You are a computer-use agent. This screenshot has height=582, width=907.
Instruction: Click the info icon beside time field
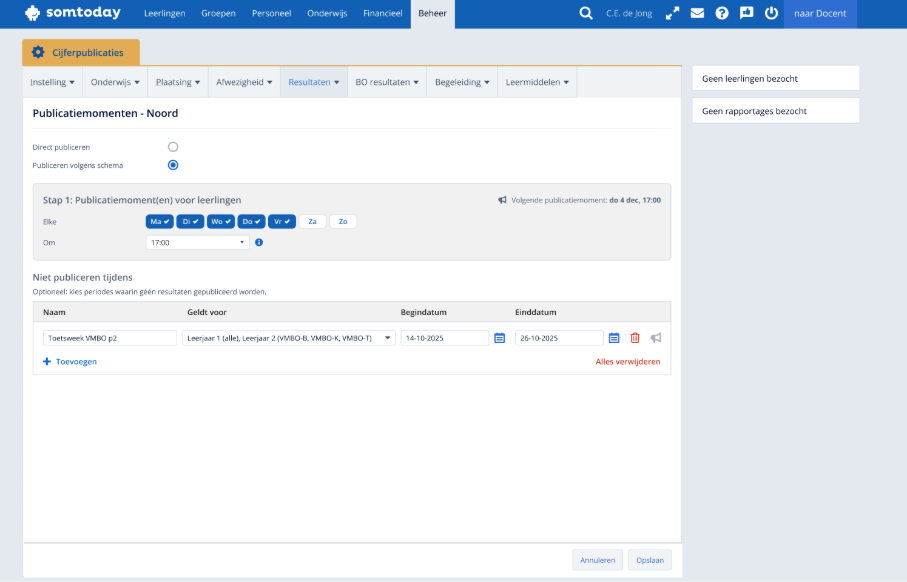(259, 242)
